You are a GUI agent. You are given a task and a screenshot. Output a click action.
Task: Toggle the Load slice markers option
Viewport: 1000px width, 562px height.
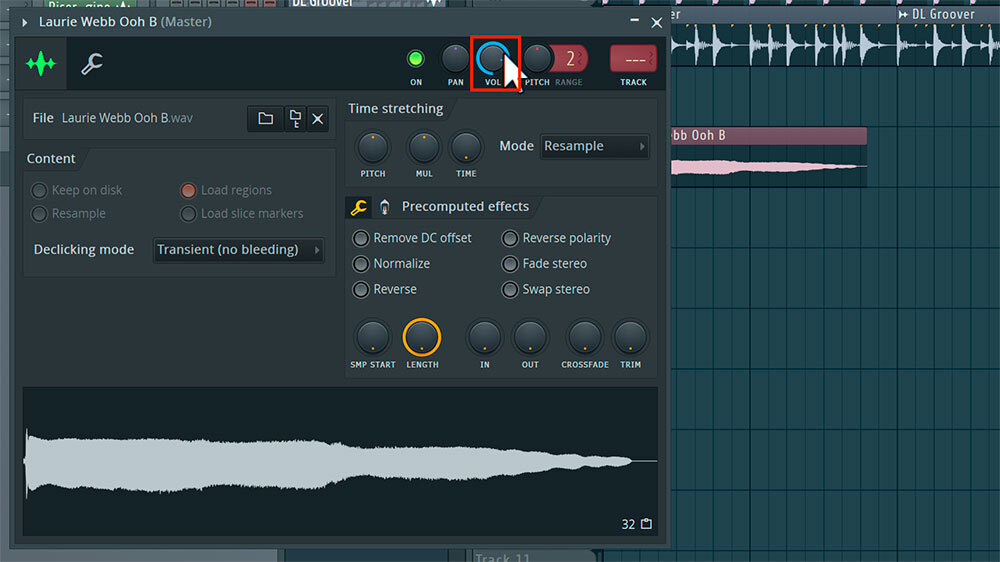(x=188, y=214)
